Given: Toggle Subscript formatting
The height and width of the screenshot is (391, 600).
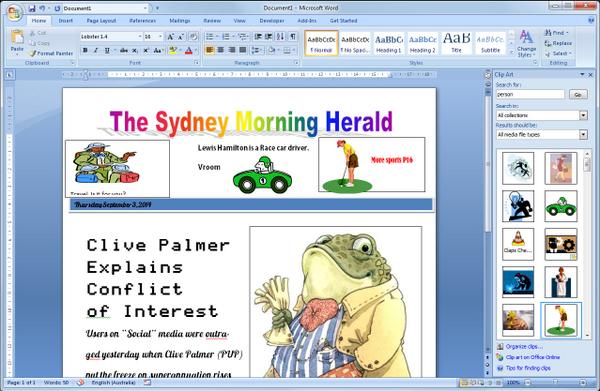Looking at the screenshot, I should (135, 50).
